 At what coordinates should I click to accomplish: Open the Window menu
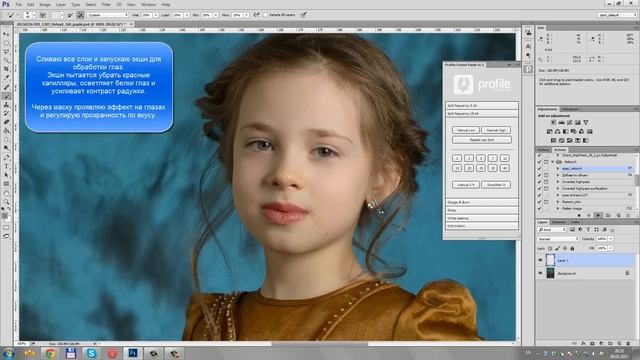148,4
